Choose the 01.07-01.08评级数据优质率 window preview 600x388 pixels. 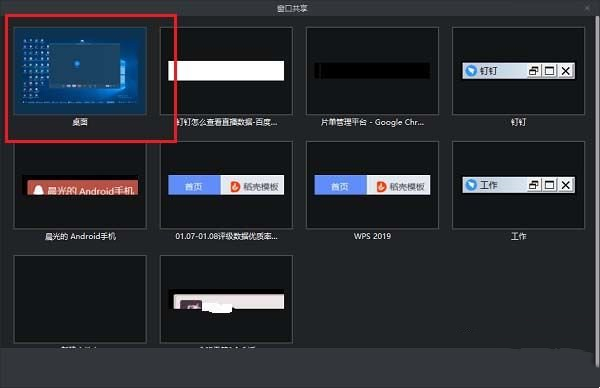point(226,185)
